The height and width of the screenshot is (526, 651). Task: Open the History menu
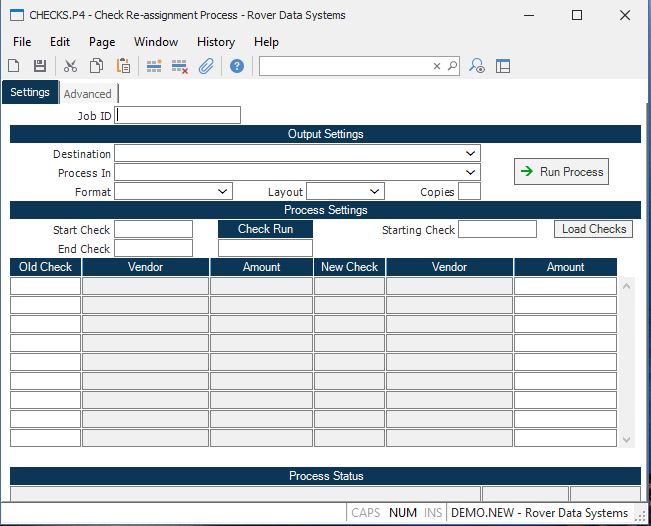point(215,42)
